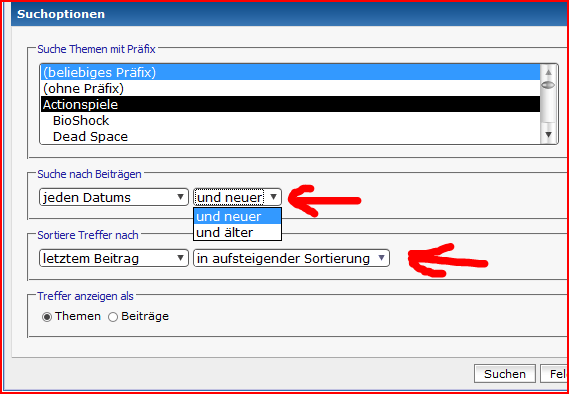569x394 pixels.
Task: Click the arrow of 'letztem Beitrag' combo box
Action: point(180,258)
